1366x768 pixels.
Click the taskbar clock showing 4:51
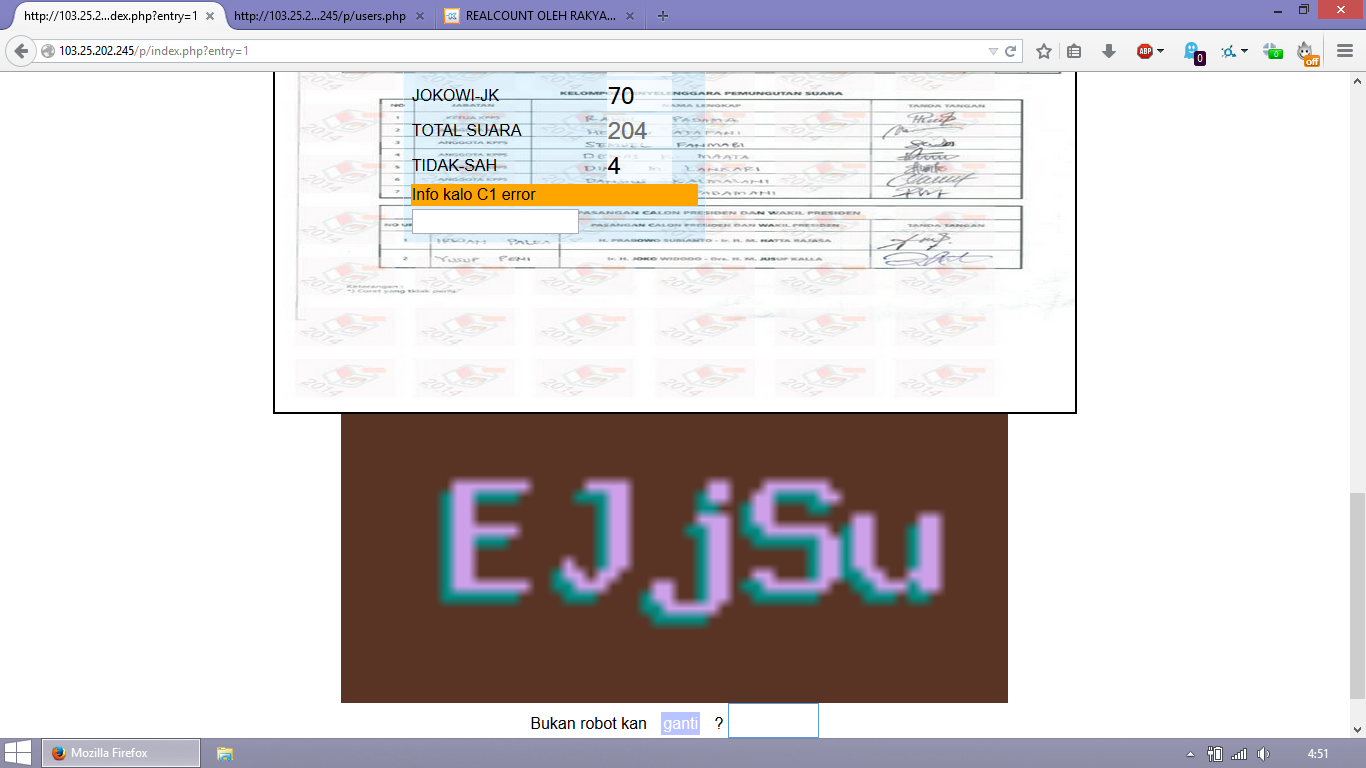point(1318,753)
